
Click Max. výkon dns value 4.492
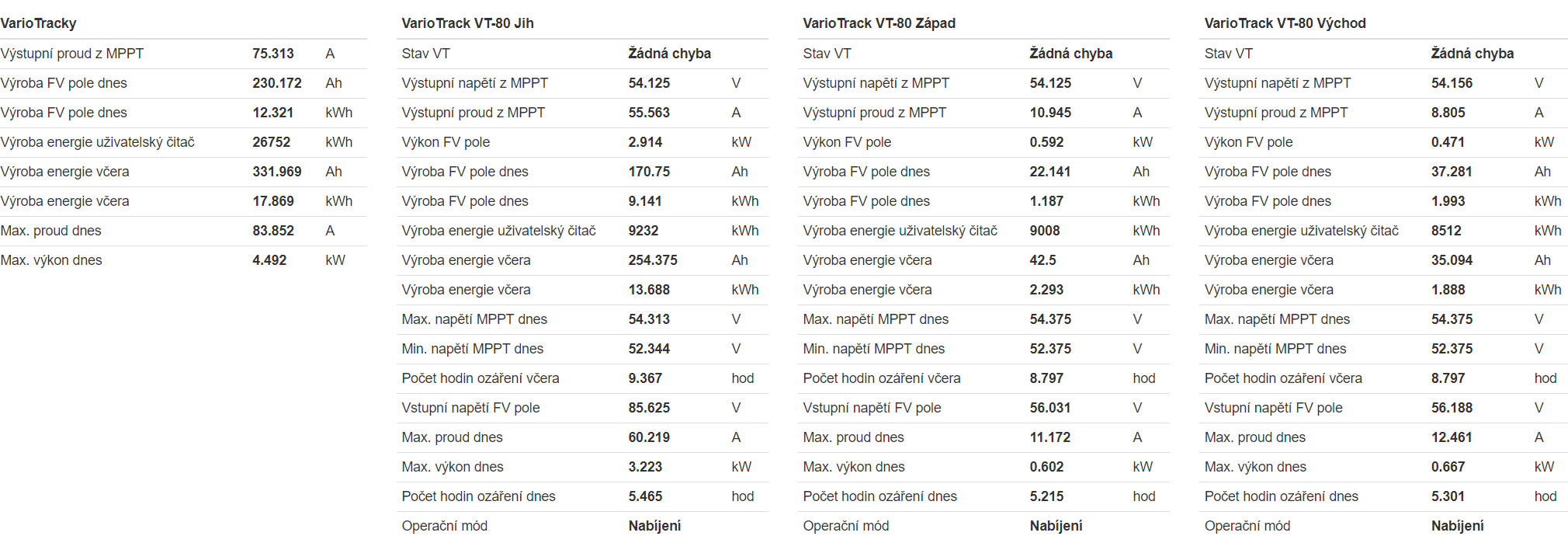click(x=269, y=260)
